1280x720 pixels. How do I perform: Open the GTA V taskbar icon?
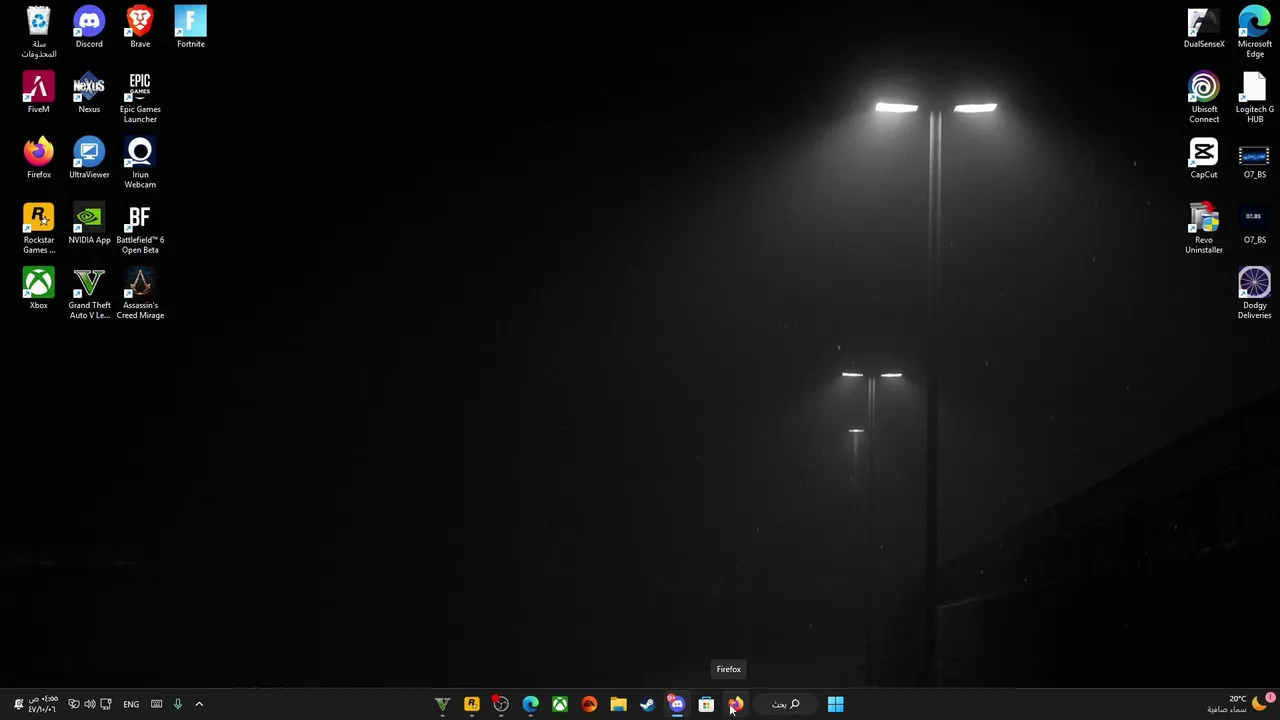442,704
